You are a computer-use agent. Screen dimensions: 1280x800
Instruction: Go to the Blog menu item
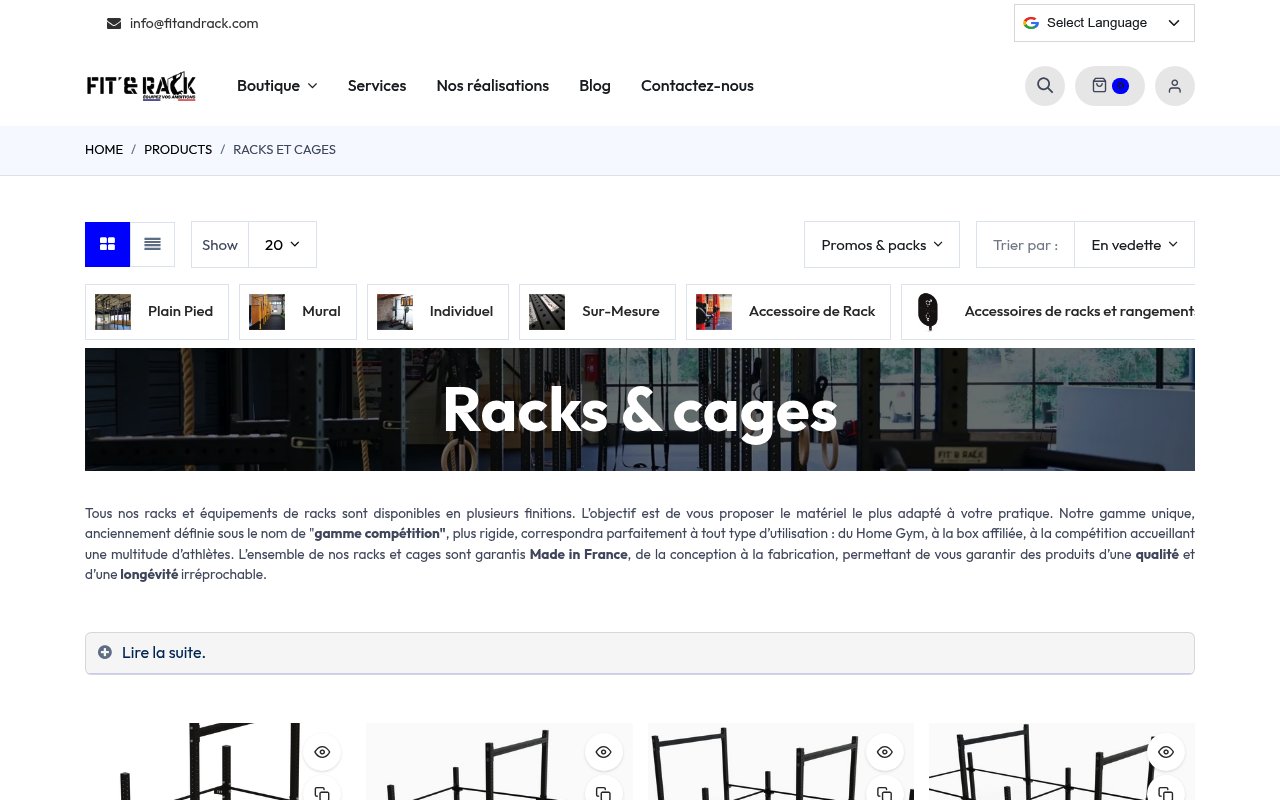point(595,86)
